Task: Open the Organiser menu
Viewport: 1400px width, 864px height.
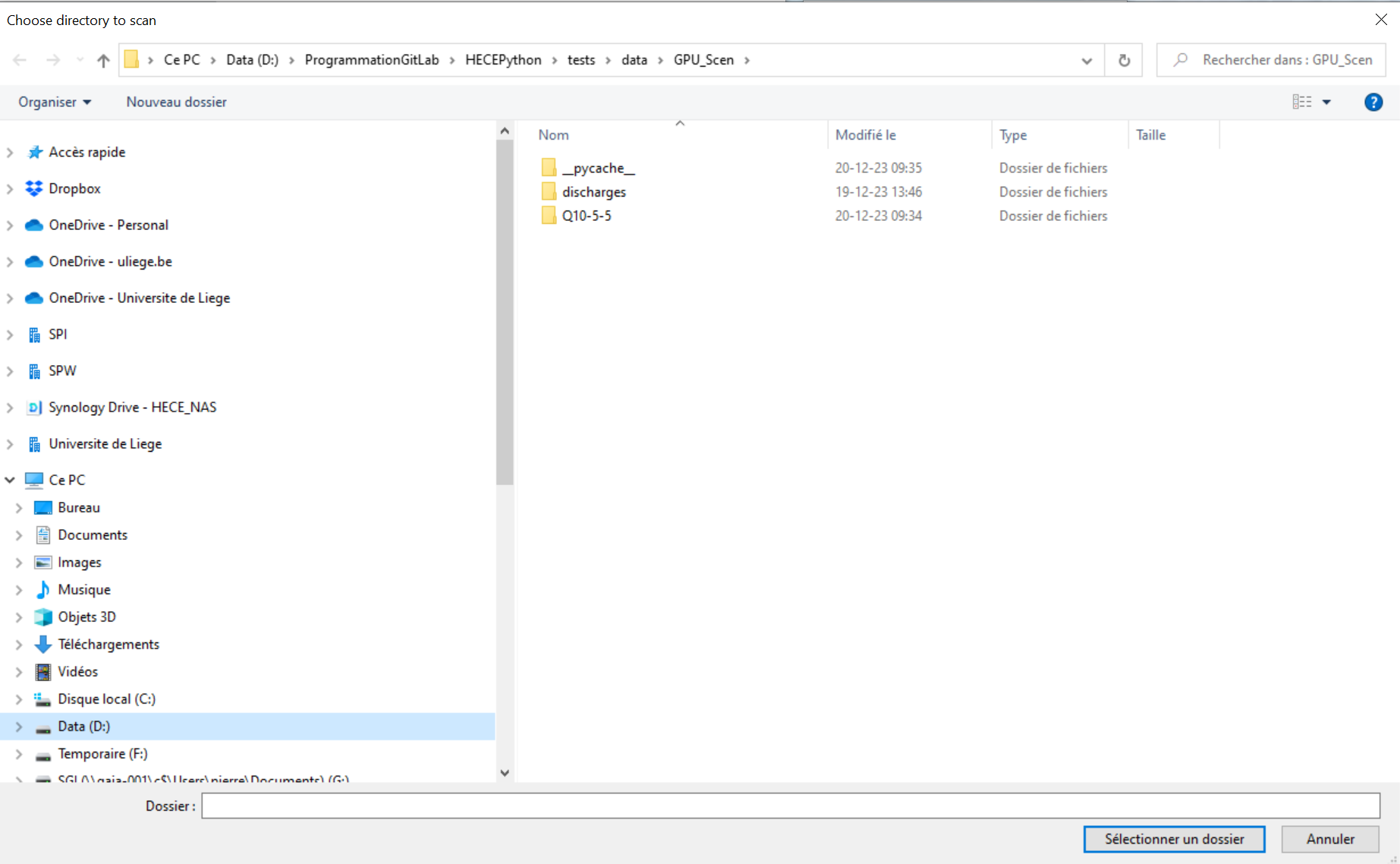Action: pyautogui.click(x=55, y=102)
